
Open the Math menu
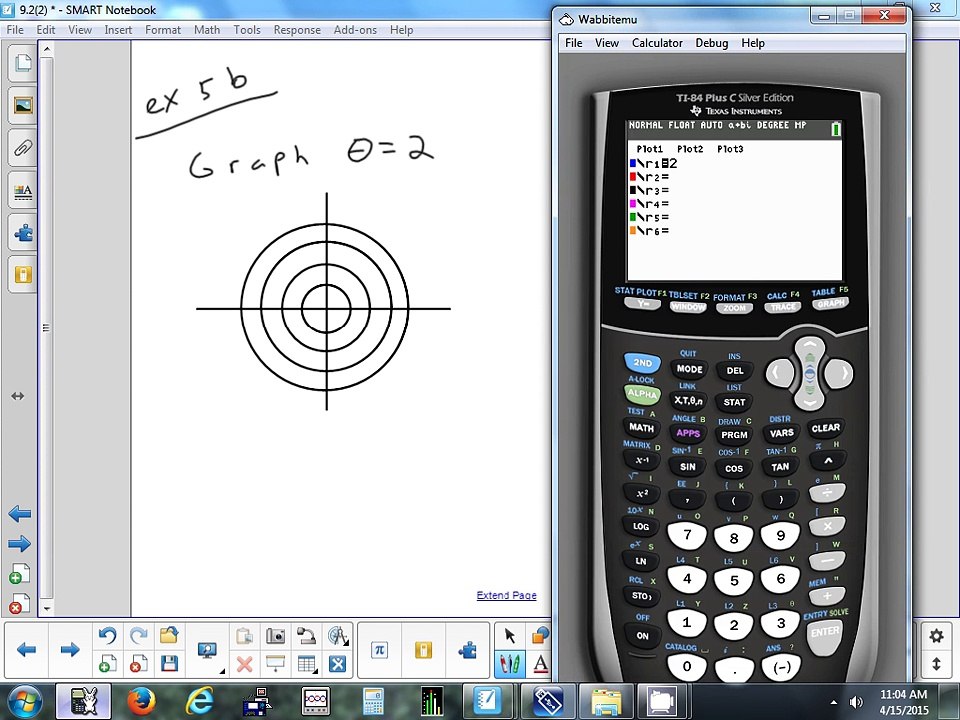pyautogui.click(x=207, y=29)
